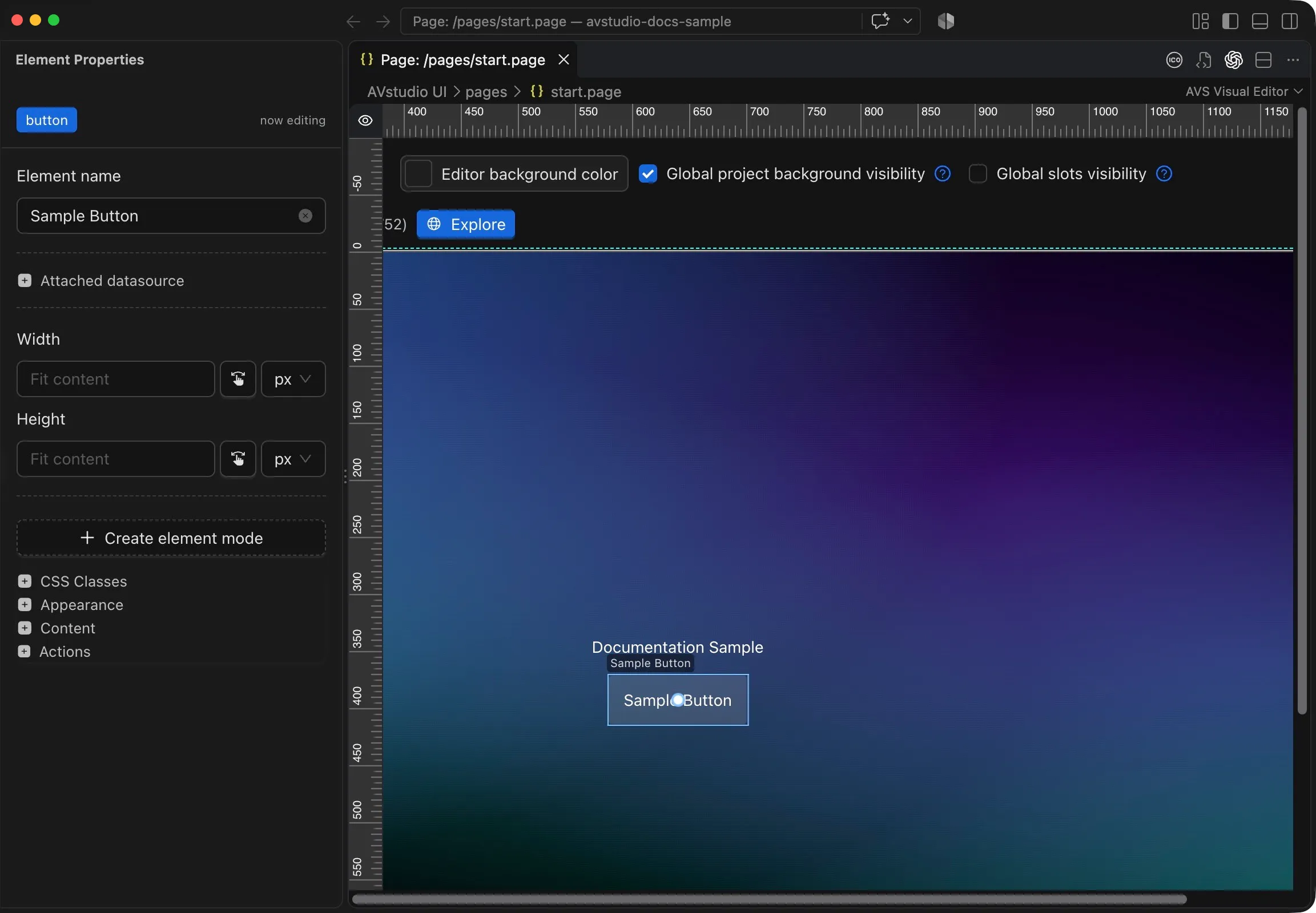Screen dimensions: 1316x913
Task: Open the AI chat sparkle icon
Action: point(880,21)
